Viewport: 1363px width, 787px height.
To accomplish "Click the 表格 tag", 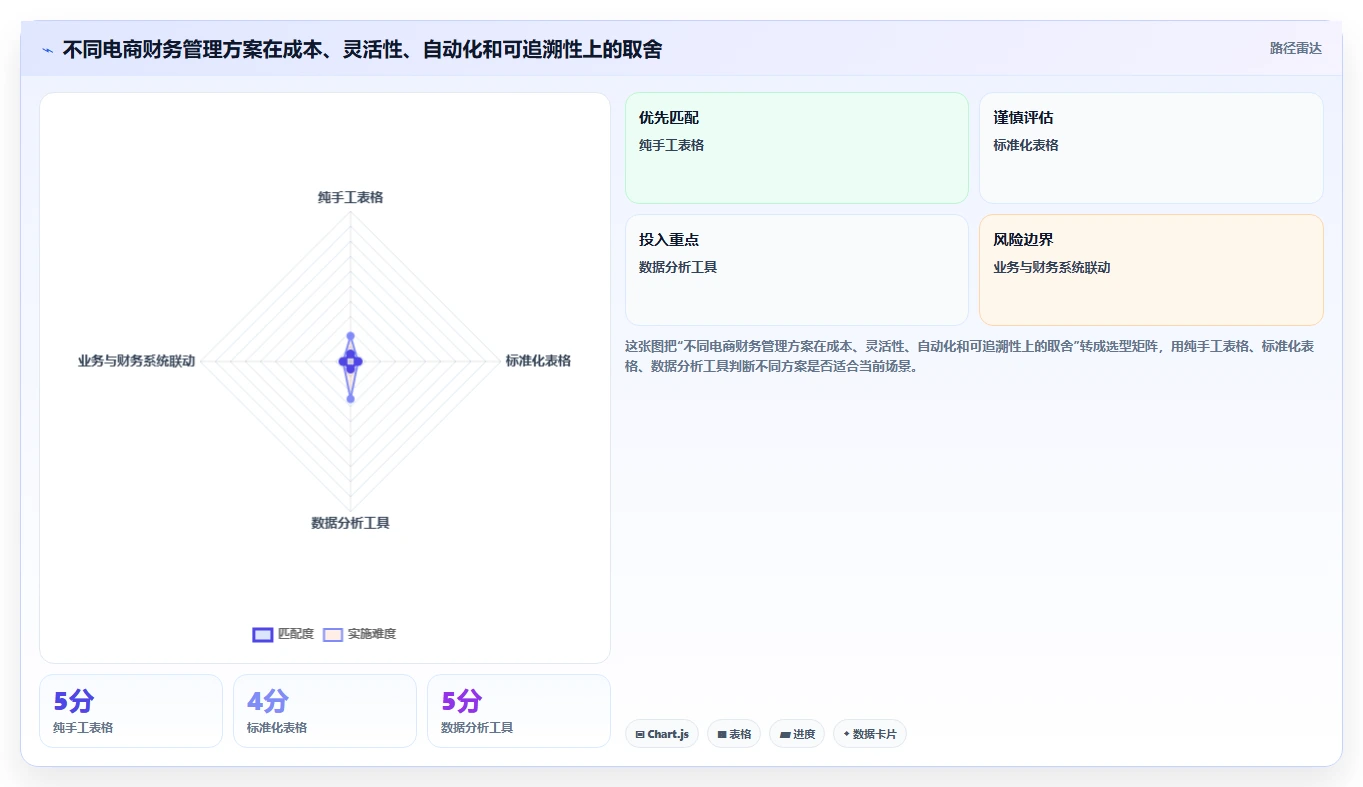I will click(x=734, y=734).
